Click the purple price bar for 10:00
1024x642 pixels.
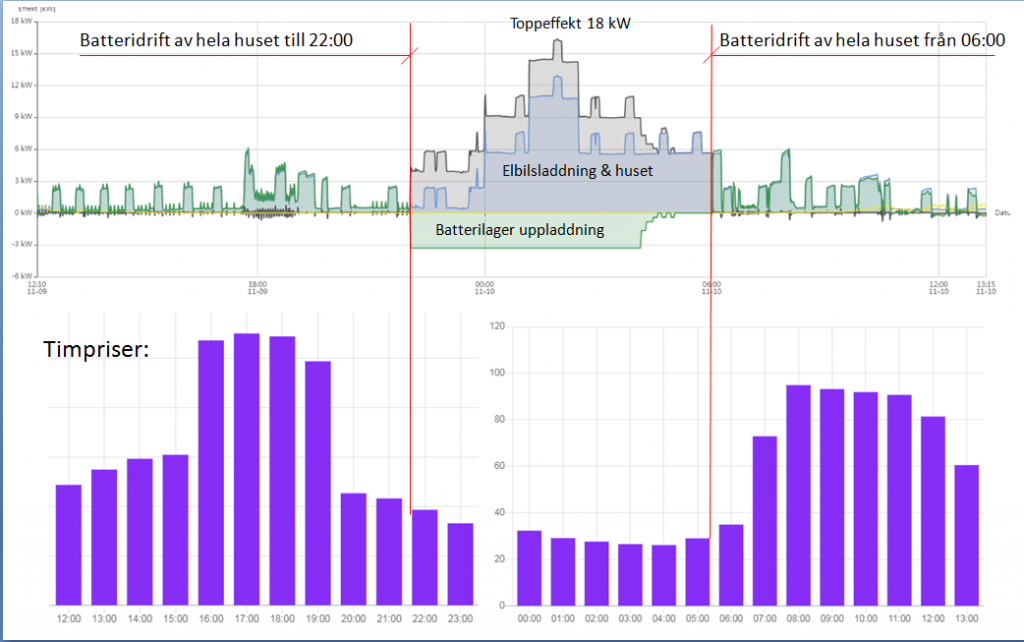tap(866, 499)
